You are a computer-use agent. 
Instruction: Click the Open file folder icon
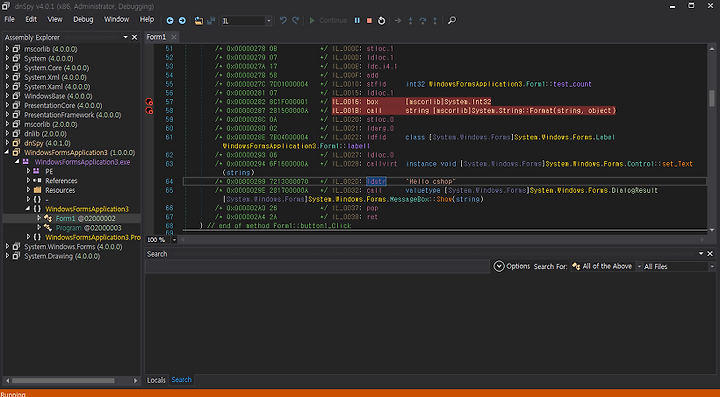pos(199,21)
